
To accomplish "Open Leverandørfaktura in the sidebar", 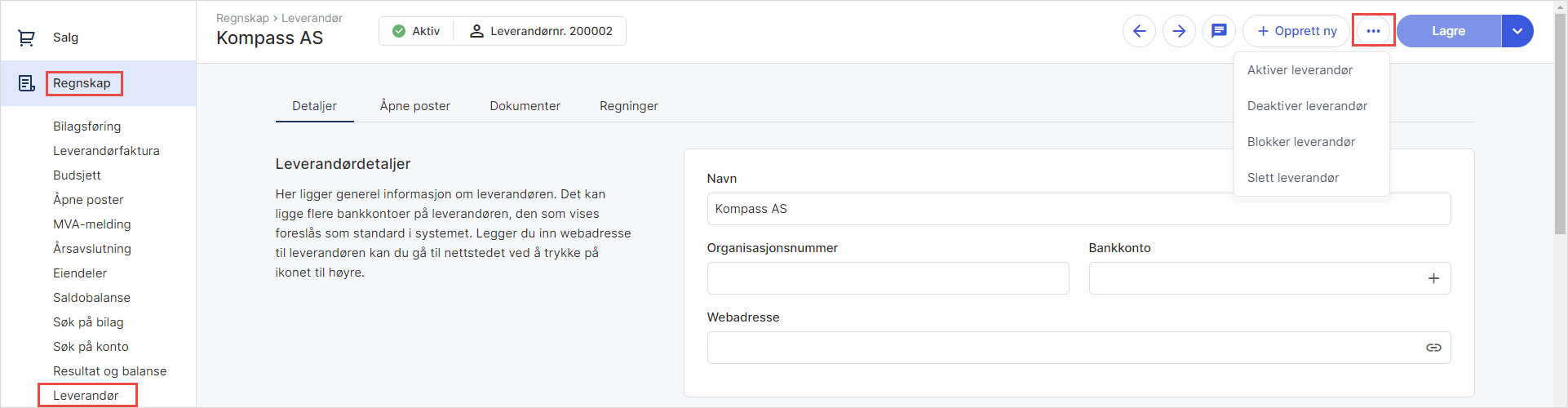I will (106, 151).
